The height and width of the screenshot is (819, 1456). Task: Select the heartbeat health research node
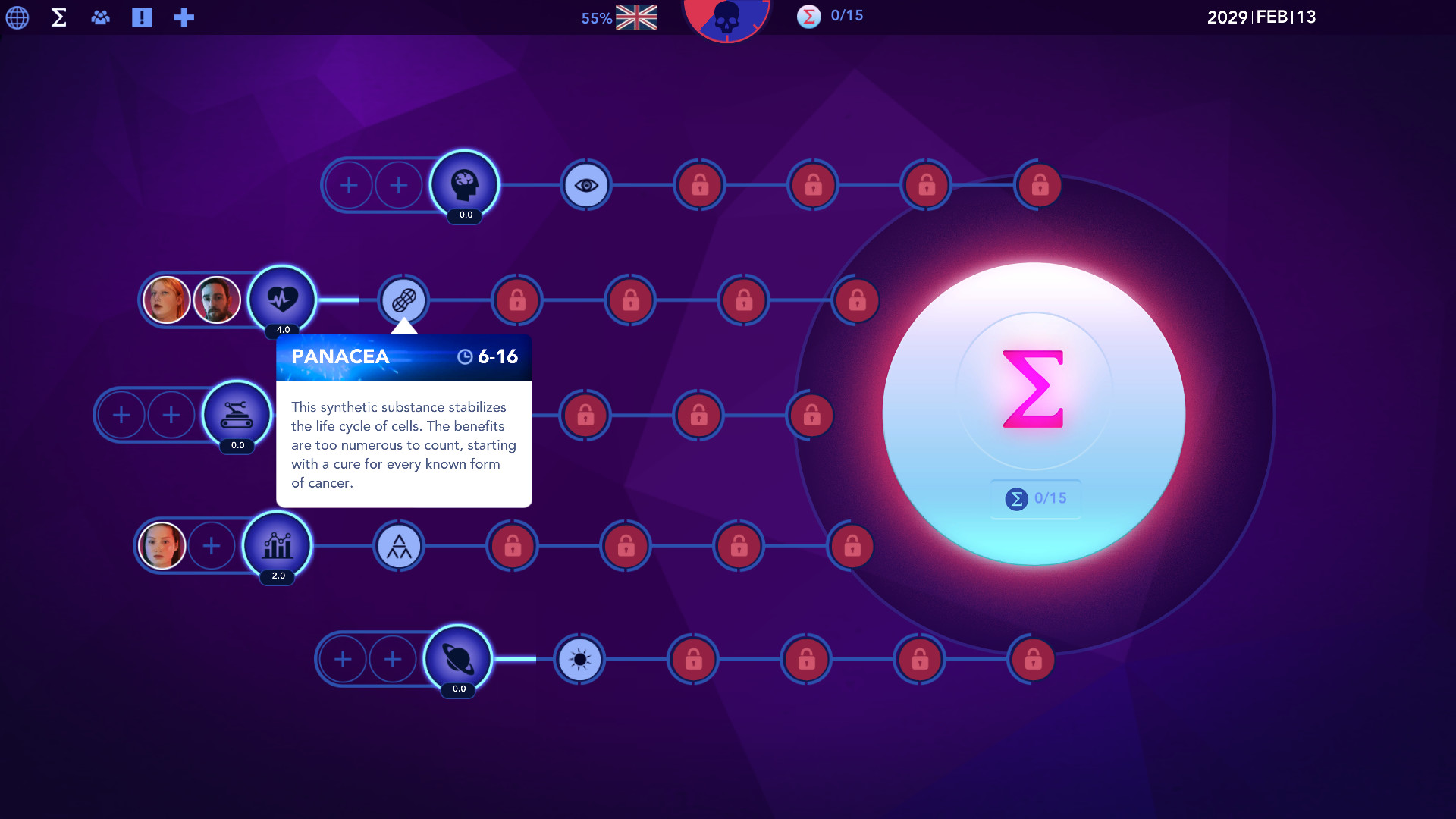(x=282, y=299)
